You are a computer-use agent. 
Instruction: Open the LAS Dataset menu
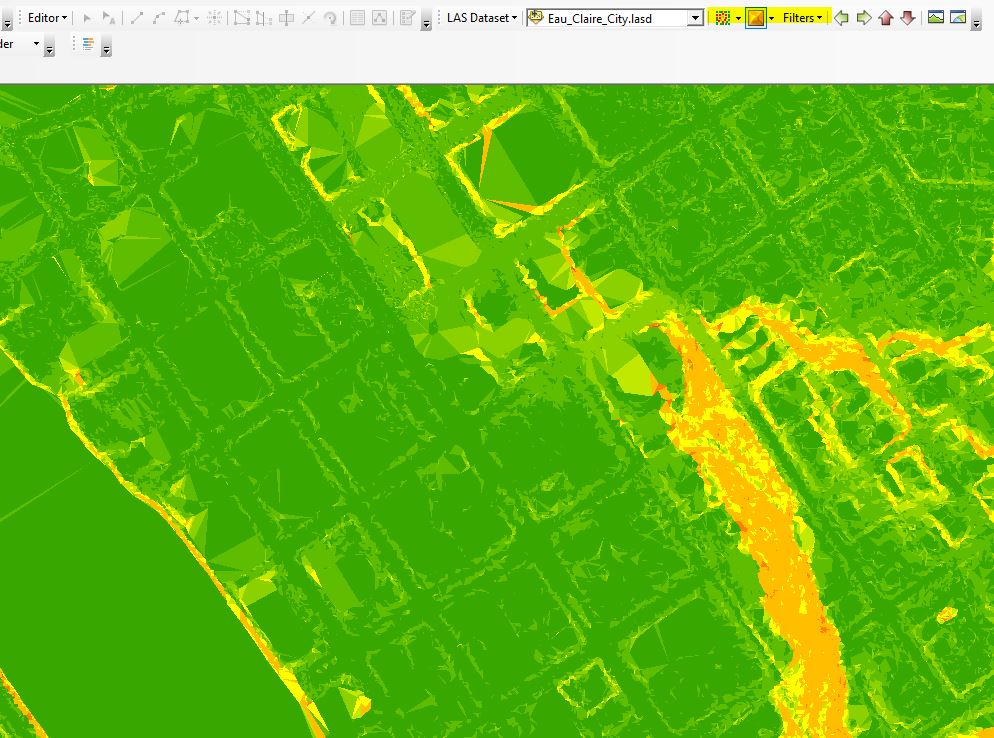(x=481, y=17)
